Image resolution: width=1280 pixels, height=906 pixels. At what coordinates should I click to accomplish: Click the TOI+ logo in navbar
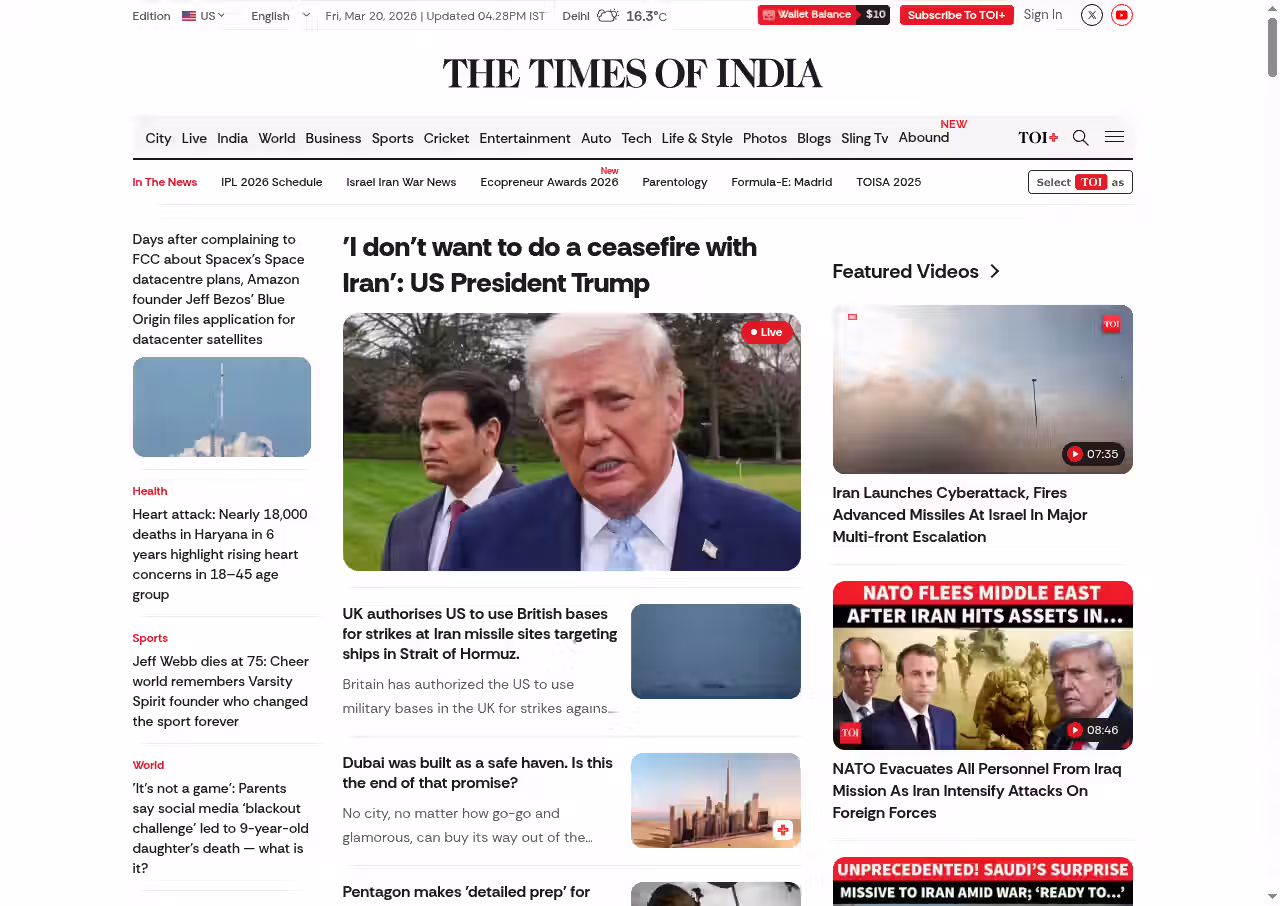coord(1037,138)
